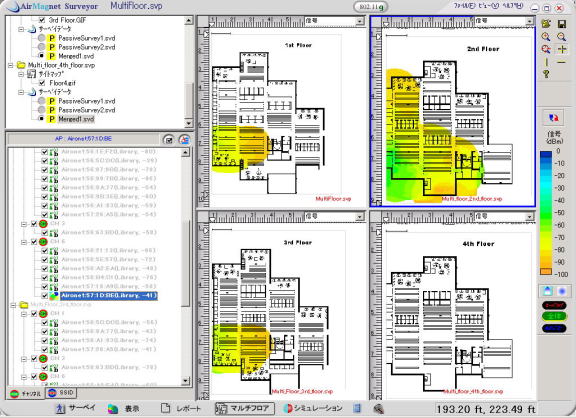The image size is (576, 418).
Task: Click the yellow vertical line tool
Action: 546,62
